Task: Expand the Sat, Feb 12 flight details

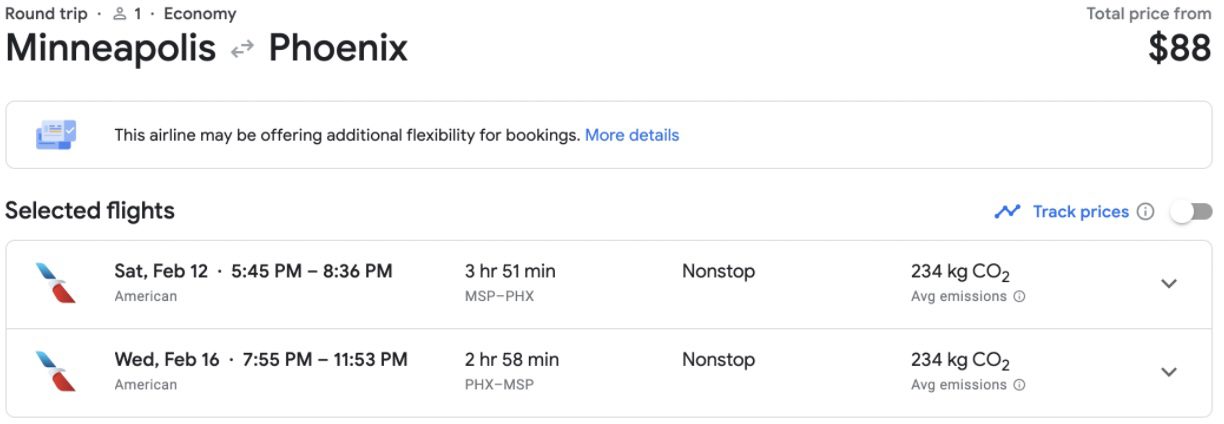Action: [x=1168, y=283]
